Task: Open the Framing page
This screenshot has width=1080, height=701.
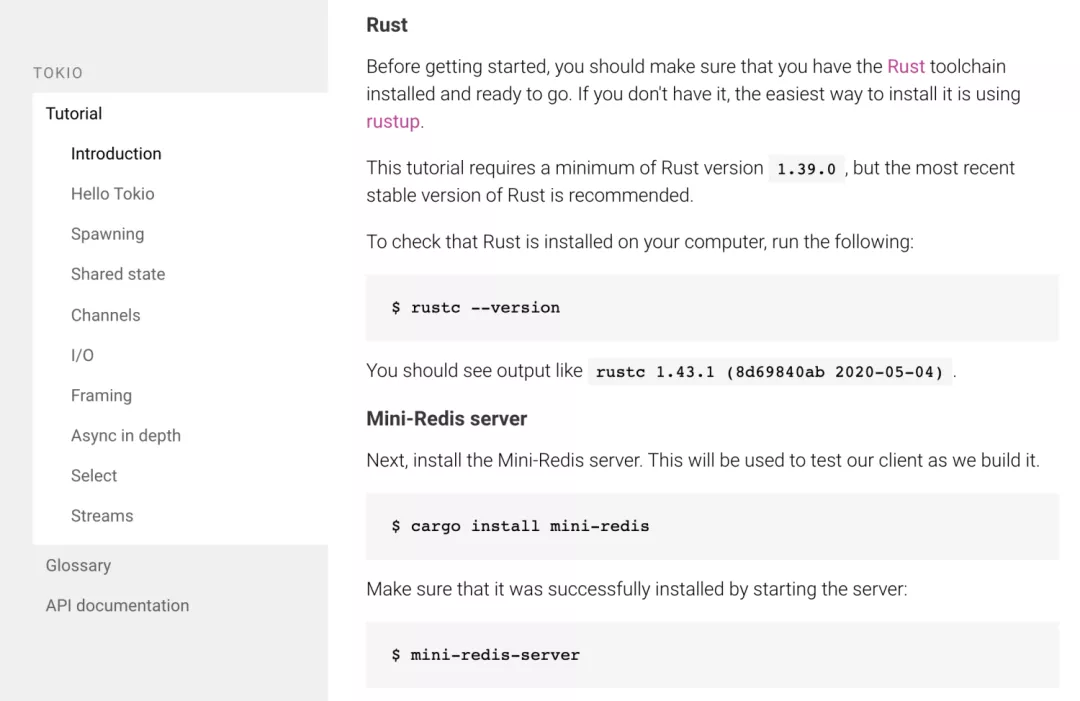Action: click(x=101, y=395)
